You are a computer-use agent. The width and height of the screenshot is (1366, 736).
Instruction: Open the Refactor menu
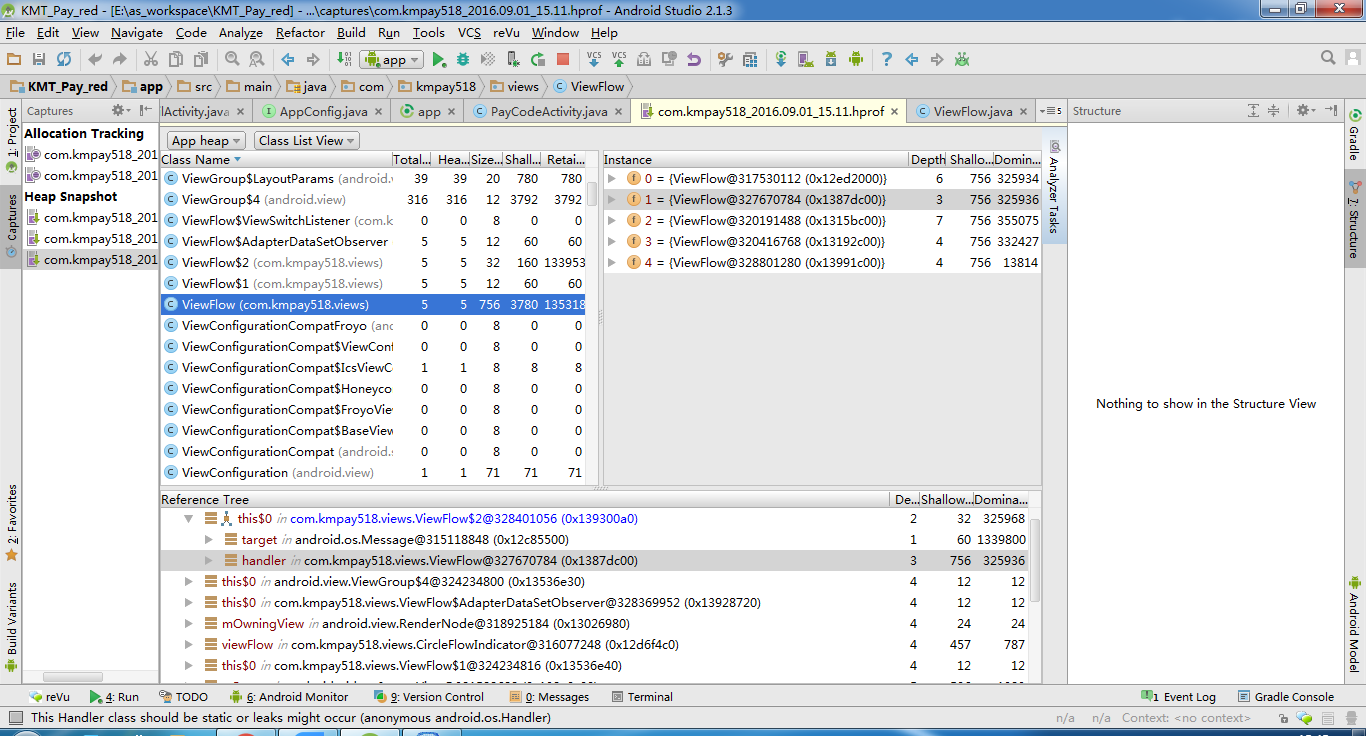tap(300, 33)
